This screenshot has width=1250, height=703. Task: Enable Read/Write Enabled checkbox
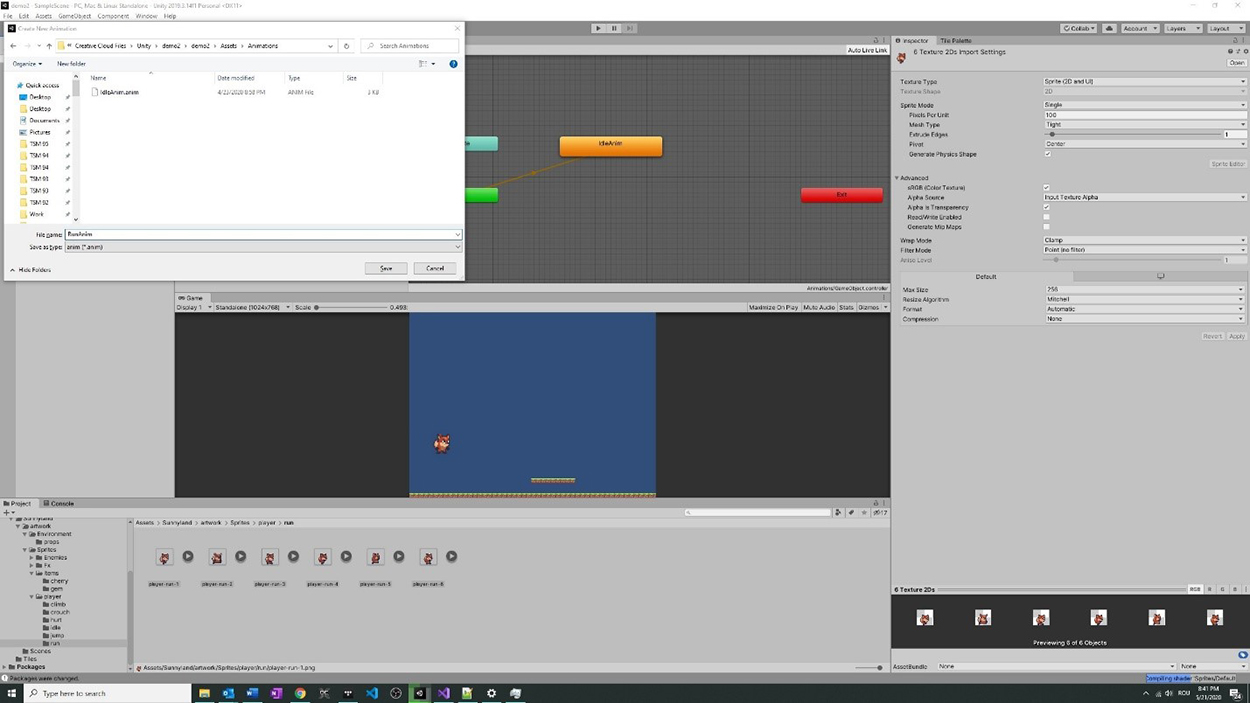tap(1047, 217)
